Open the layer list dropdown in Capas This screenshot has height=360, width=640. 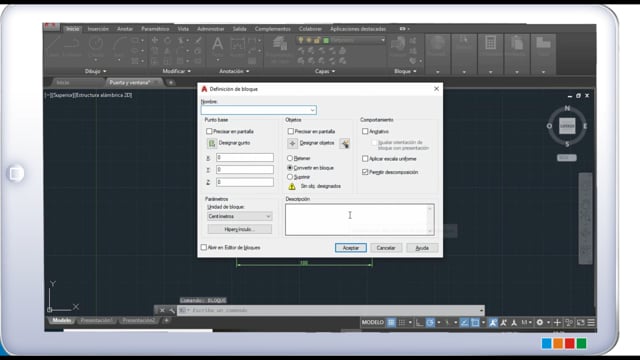tap(382, 40)
